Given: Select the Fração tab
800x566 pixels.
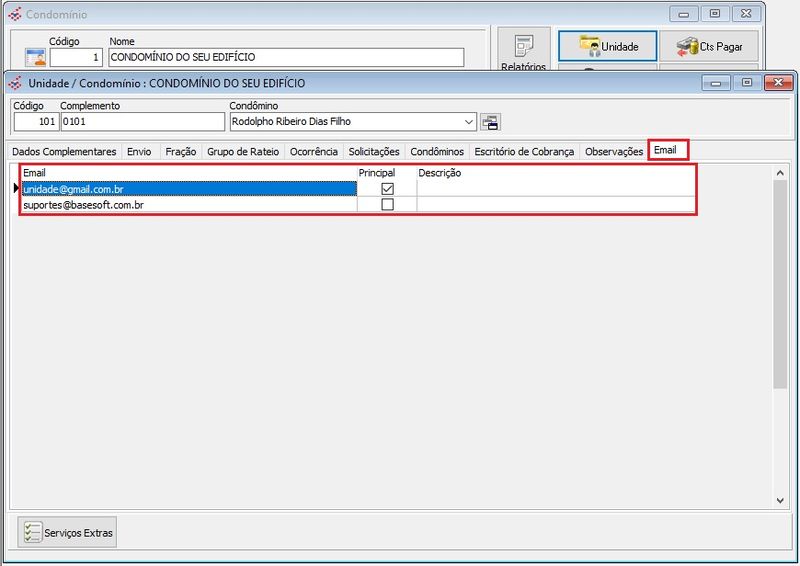Looking at the screenshot, I should [180, 151].
